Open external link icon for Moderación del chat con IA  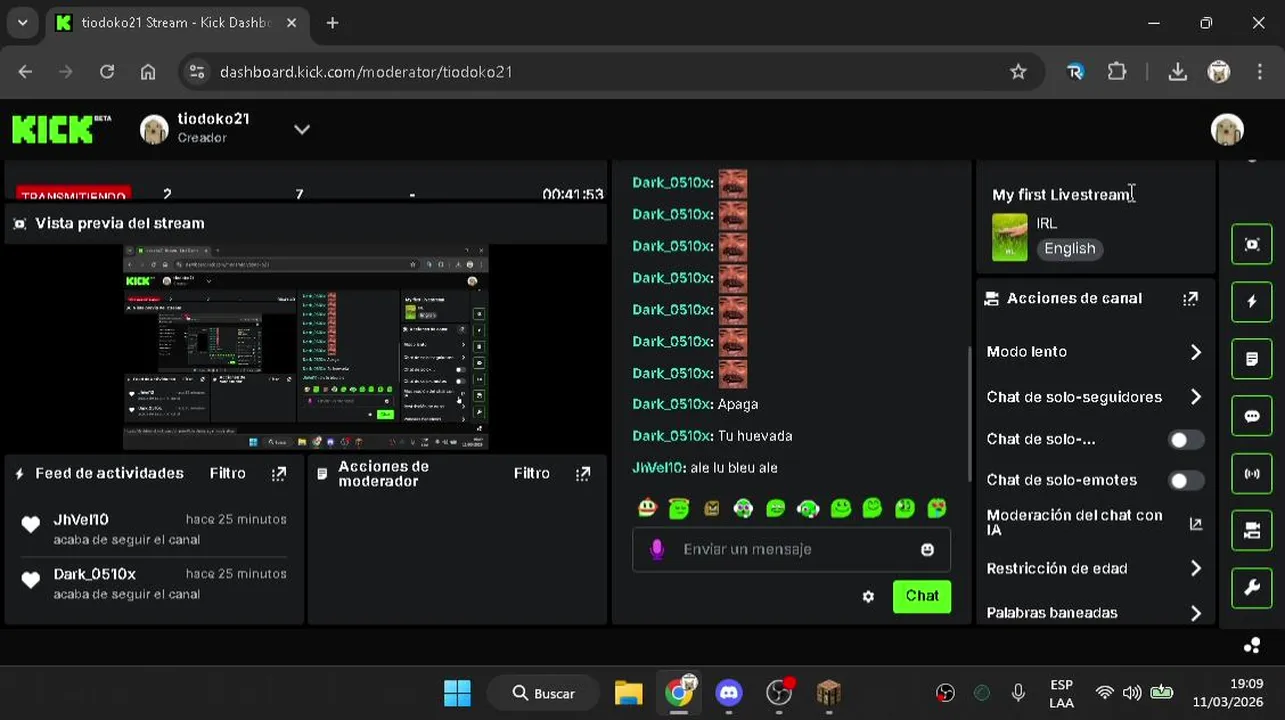click(x=1195, y=523)
